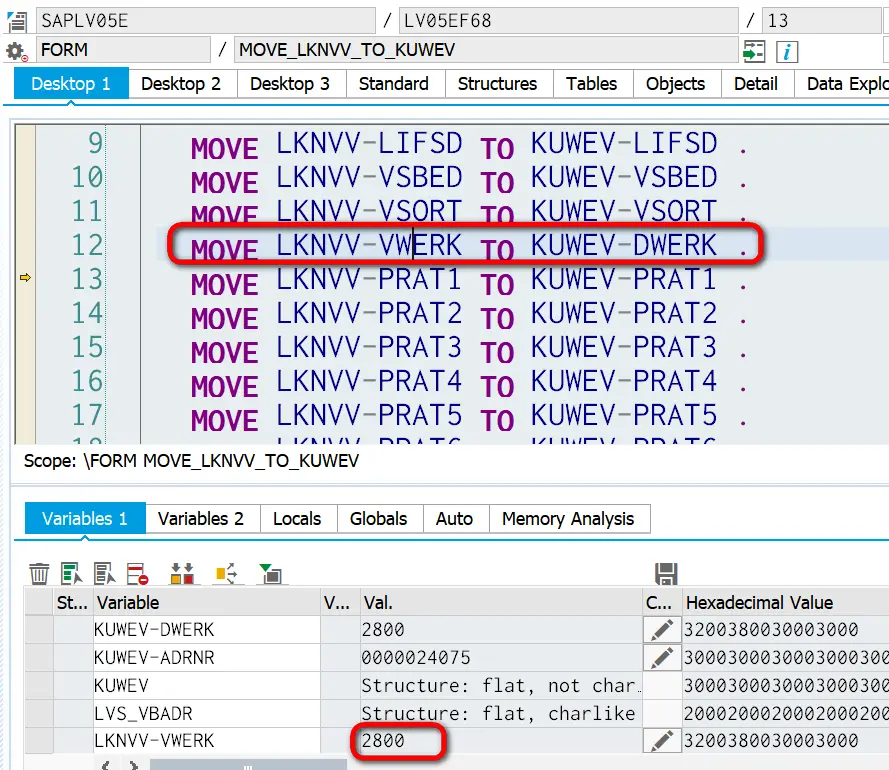Click code line 10 MOVE LKNVV-VSBED statement
This screenshot has width=889, height=770.
(x=468, y=178)
